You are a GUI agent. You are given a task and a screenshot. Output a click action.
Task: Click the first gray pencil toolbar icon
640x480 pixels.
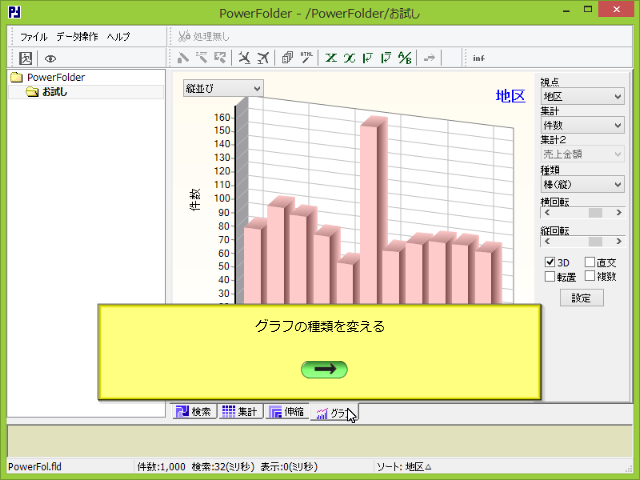coord(183,58)
